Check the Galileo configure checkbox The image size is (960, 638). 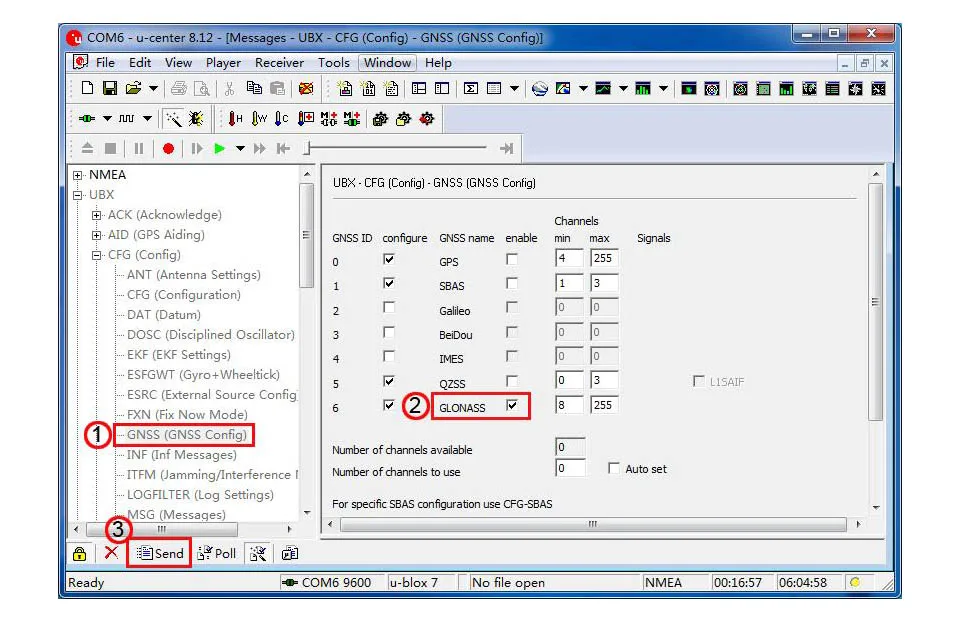pos(389,307)
